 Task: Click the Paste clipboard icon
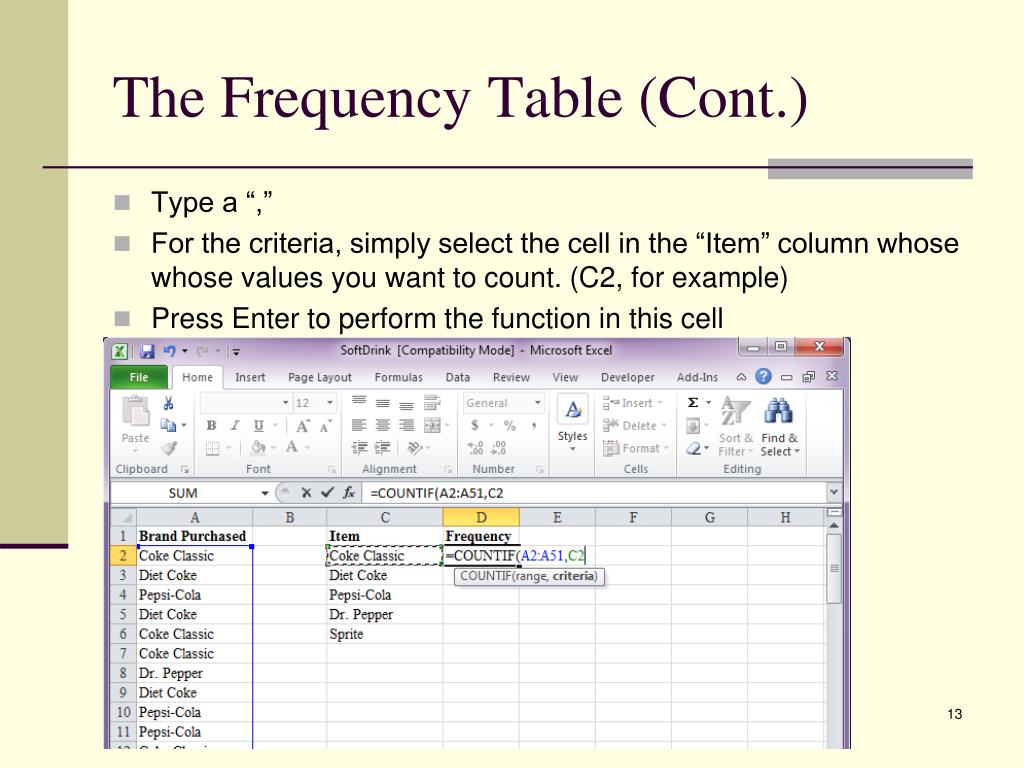(x=135, y=413)
